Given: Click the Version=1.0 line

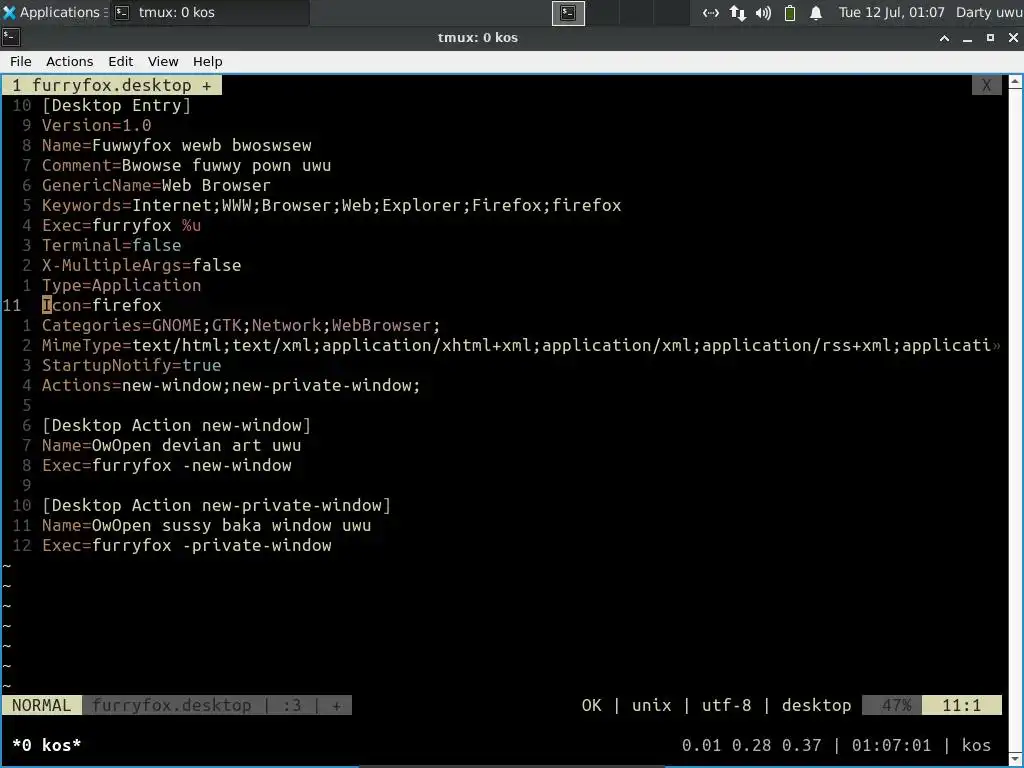Looking at the screenshot, I should click(x=97, y=125).
